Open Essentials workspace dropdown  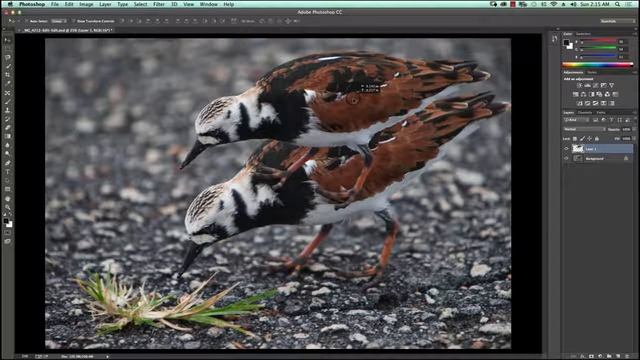(617, 21)
